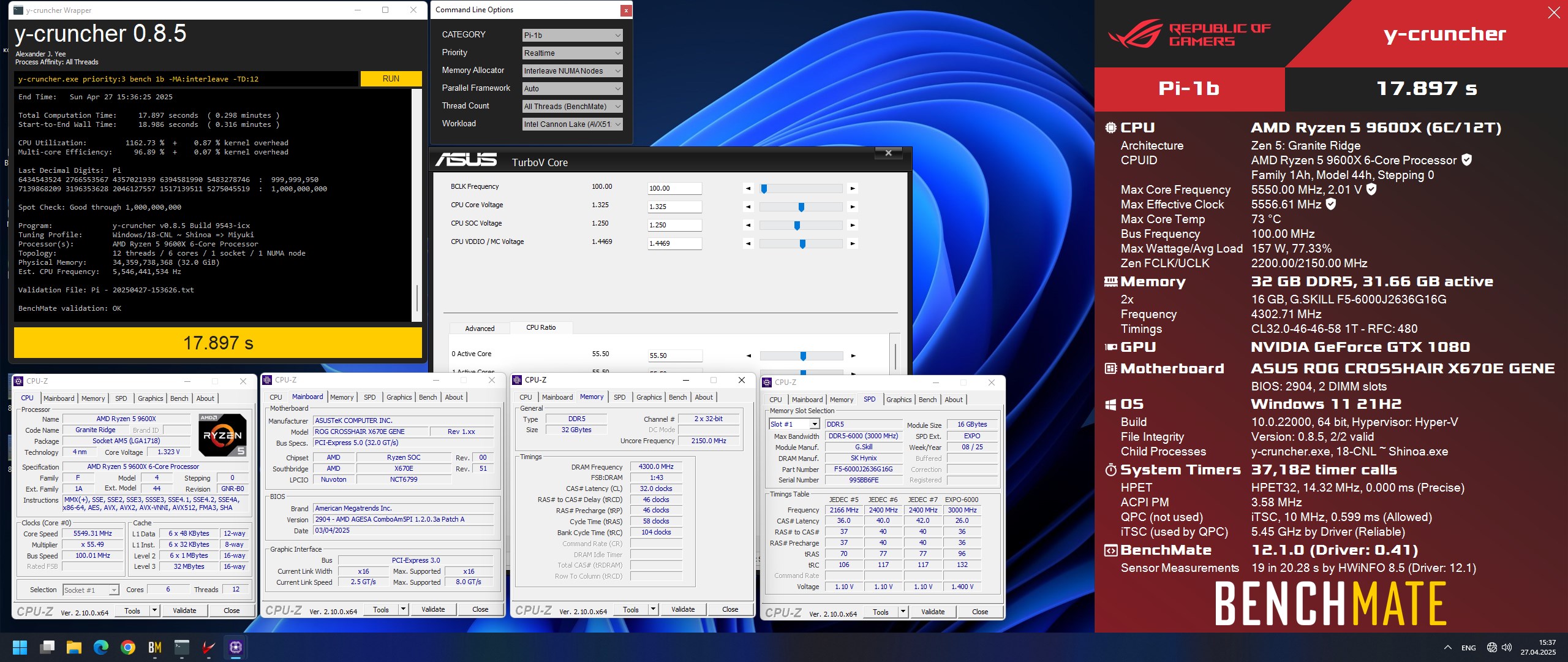
Task: Open the About tab in the first CPU-Z window
Action: 205,398
